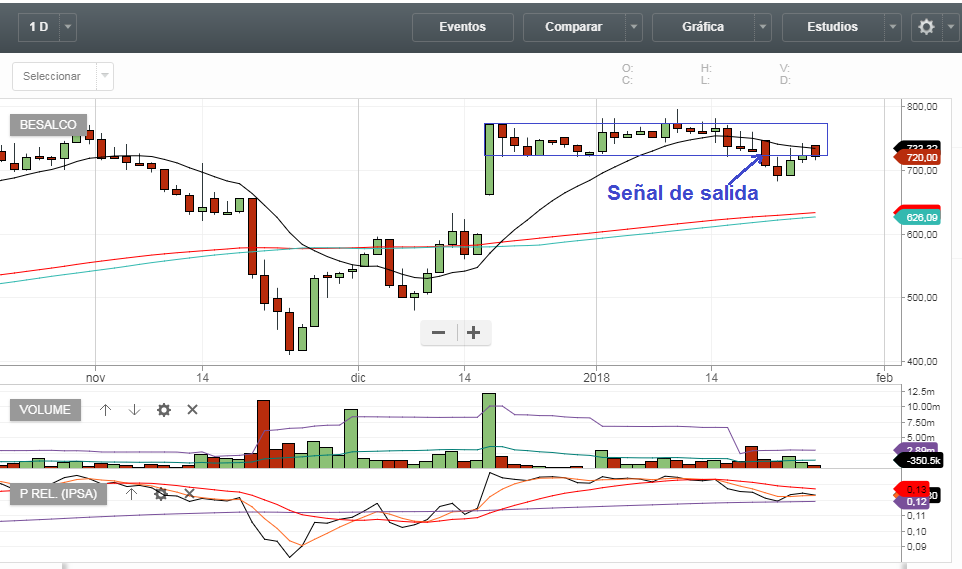Image resolution: width=962 pixels, height=569 pixels.
Task: Expand the Comparar dropdown arrow
Action: pos(634,27)
